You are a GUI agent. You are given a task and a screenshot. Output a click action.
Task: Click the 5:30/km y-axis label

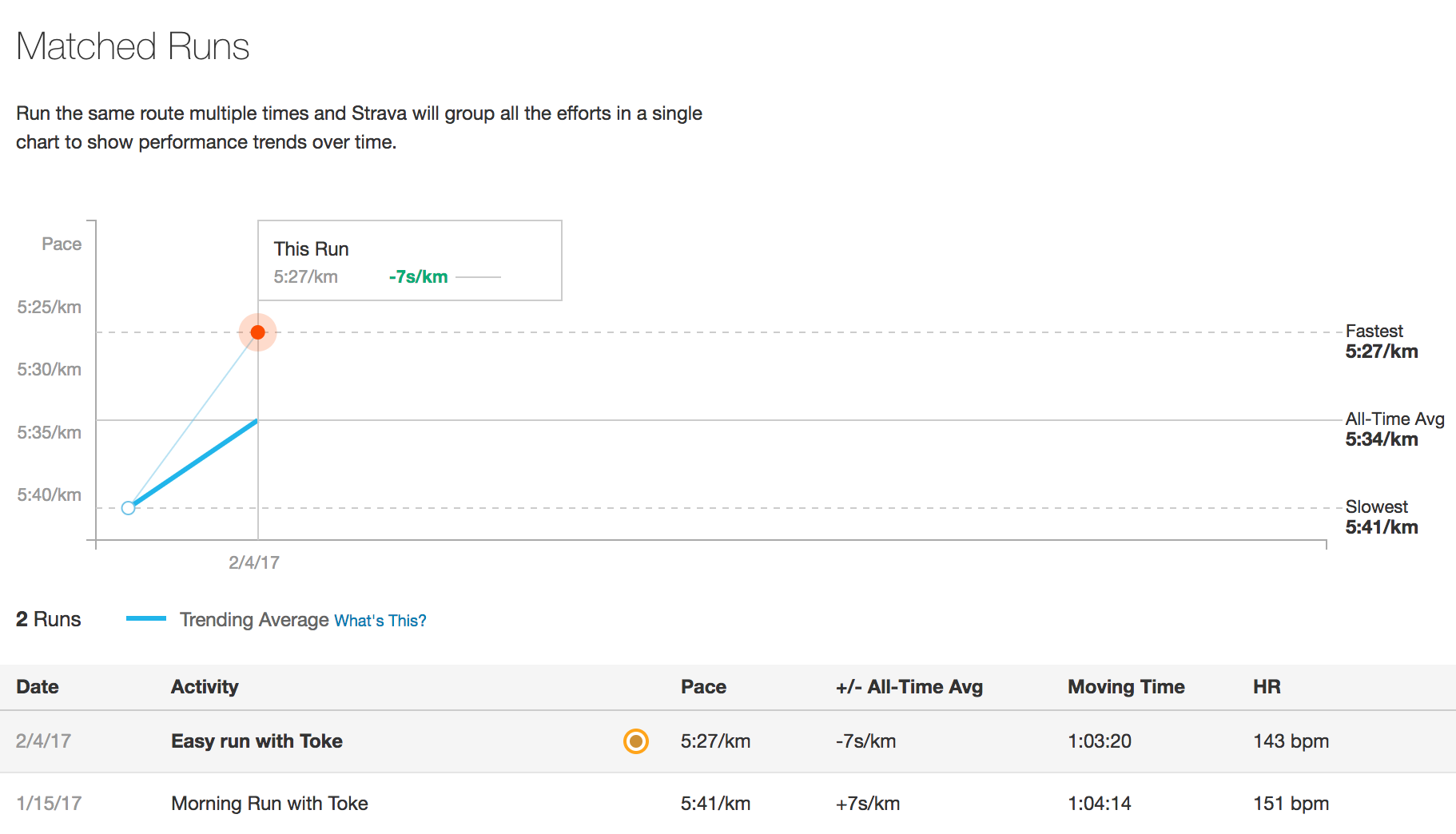point(50,370)
